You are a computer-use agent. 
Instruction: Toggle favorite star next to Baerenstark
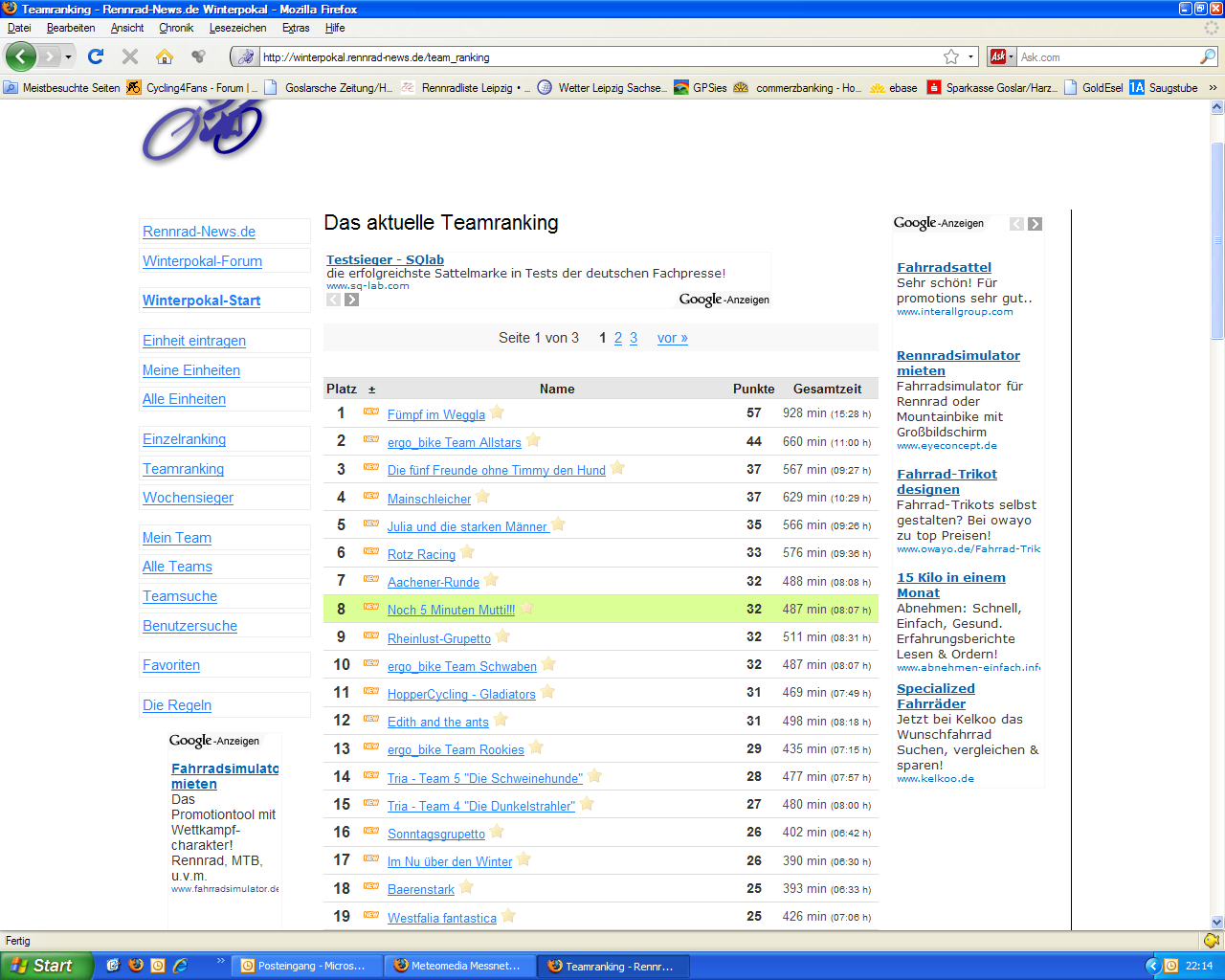point(467,888)
